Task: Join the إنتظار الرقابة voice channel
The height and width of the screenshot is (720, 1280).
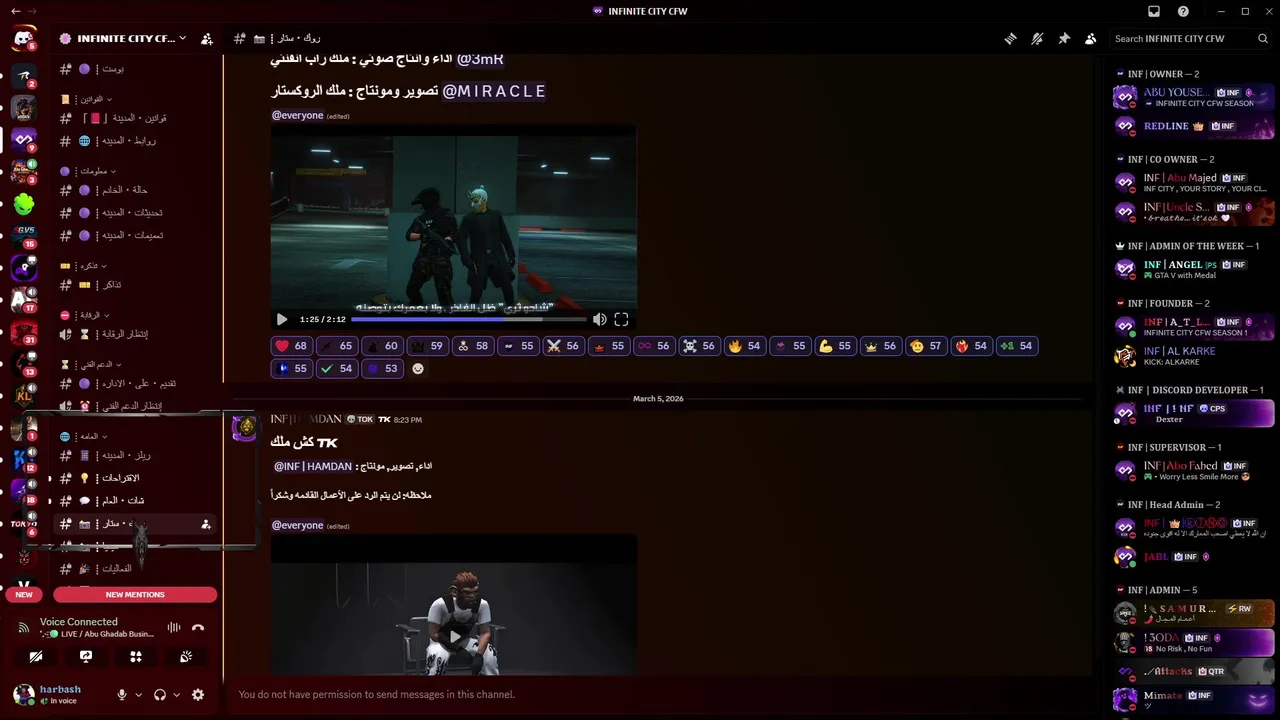Action: coord(136,334)
